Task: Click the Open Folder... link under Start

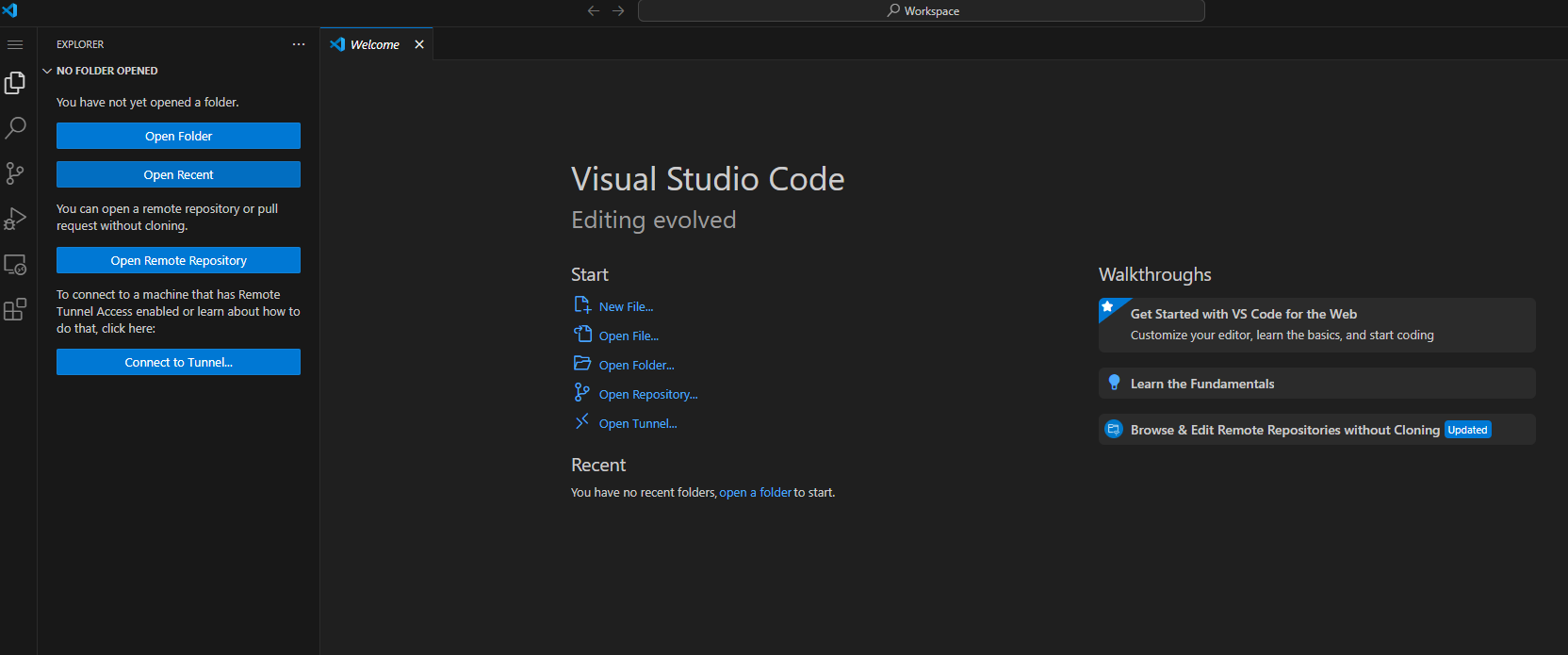Action: tap(637, 365)
